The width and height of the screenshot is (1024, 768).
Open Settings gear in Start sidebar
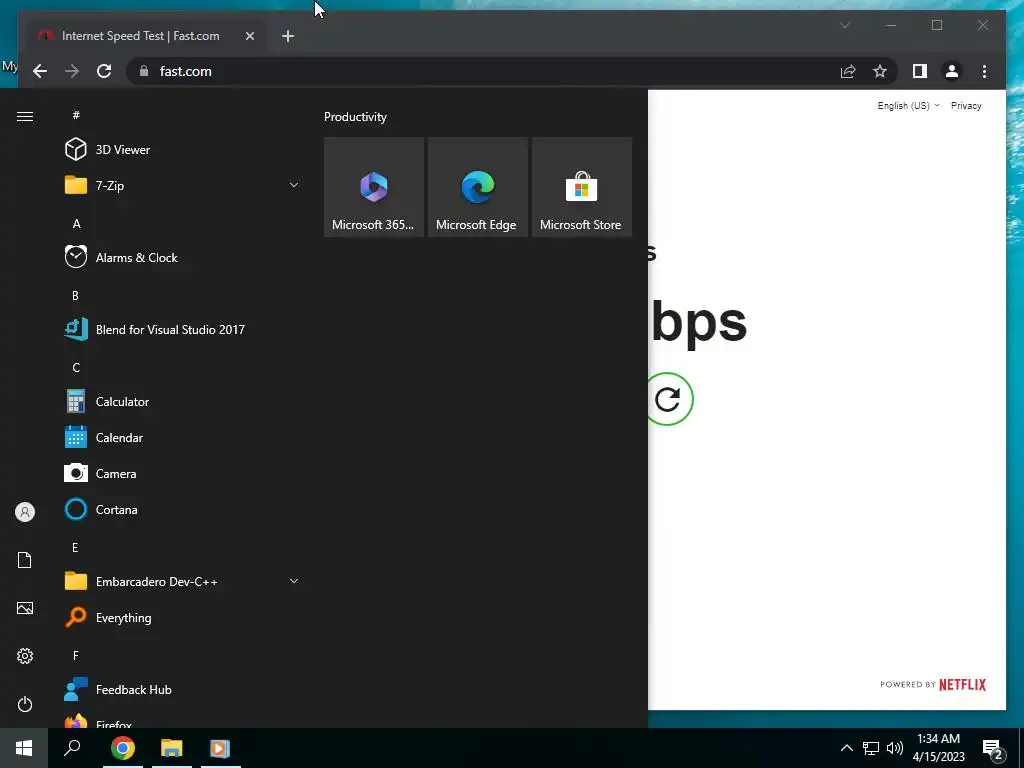point(25,656)
